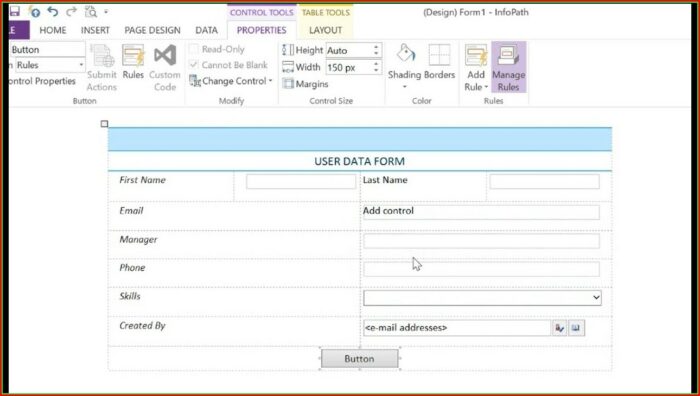
Task: Click the Phone label
Action: pyautogui.click(x=132, y=268)
